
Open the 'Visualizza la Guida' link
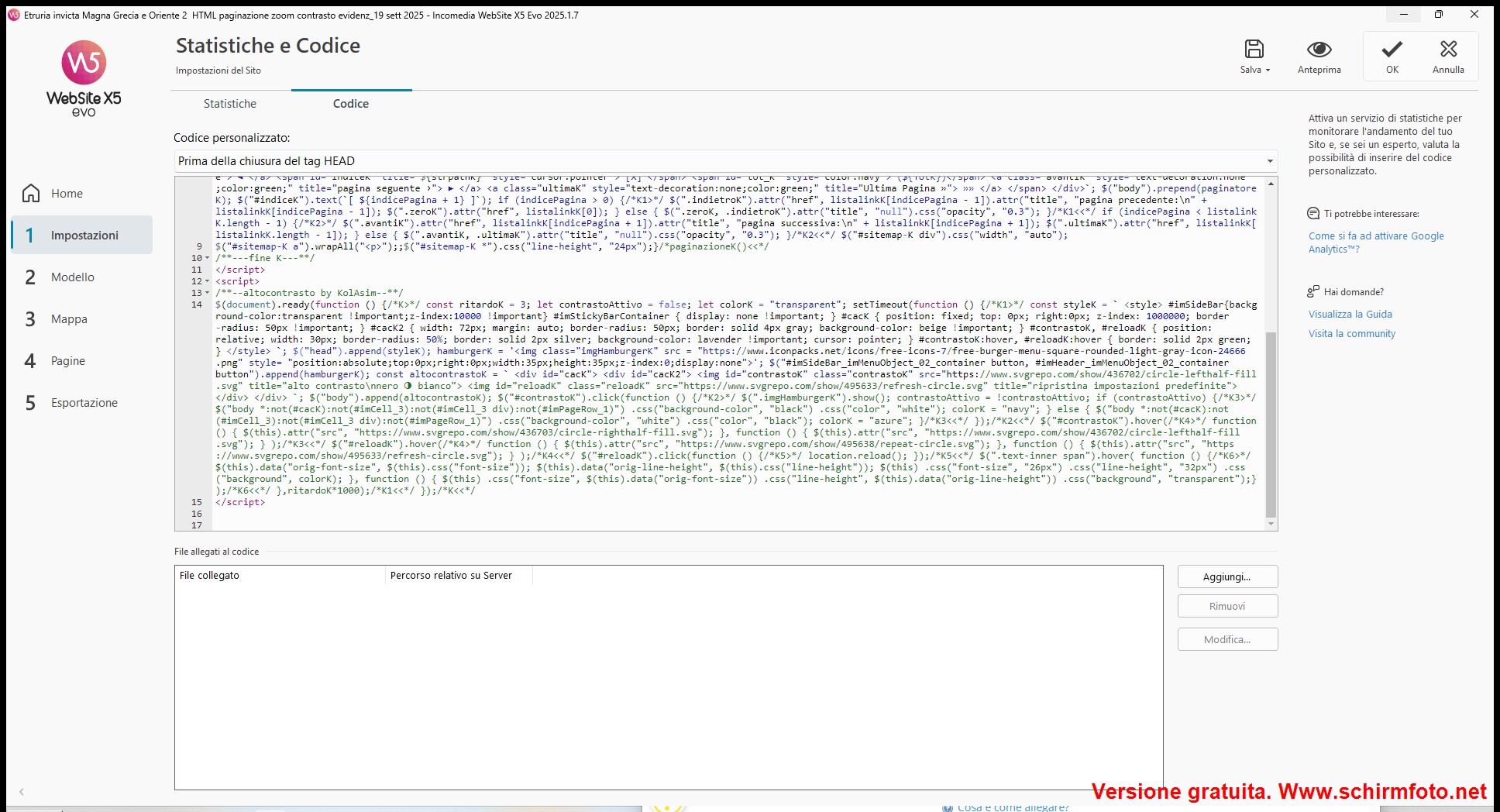coord(1350,315)
